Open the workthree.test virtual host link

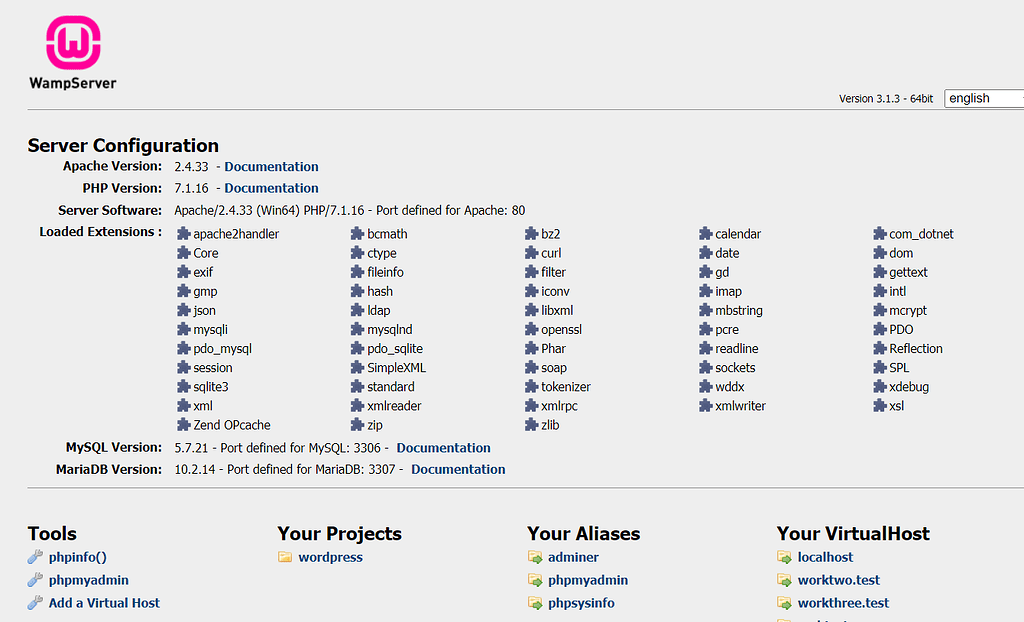coord(843,603)
